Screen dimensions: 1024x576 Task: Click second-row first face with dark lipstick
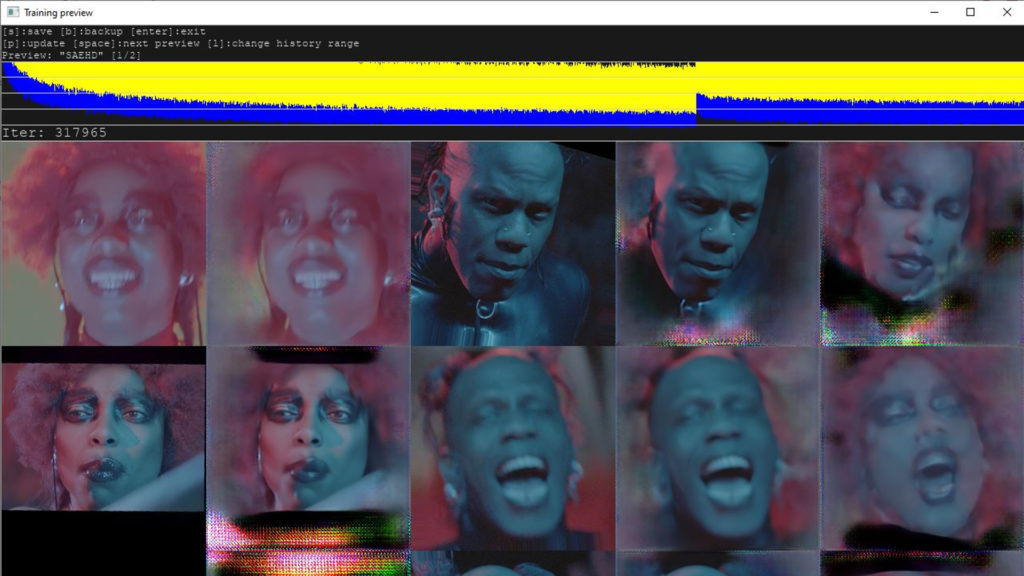tap(104, 448)
